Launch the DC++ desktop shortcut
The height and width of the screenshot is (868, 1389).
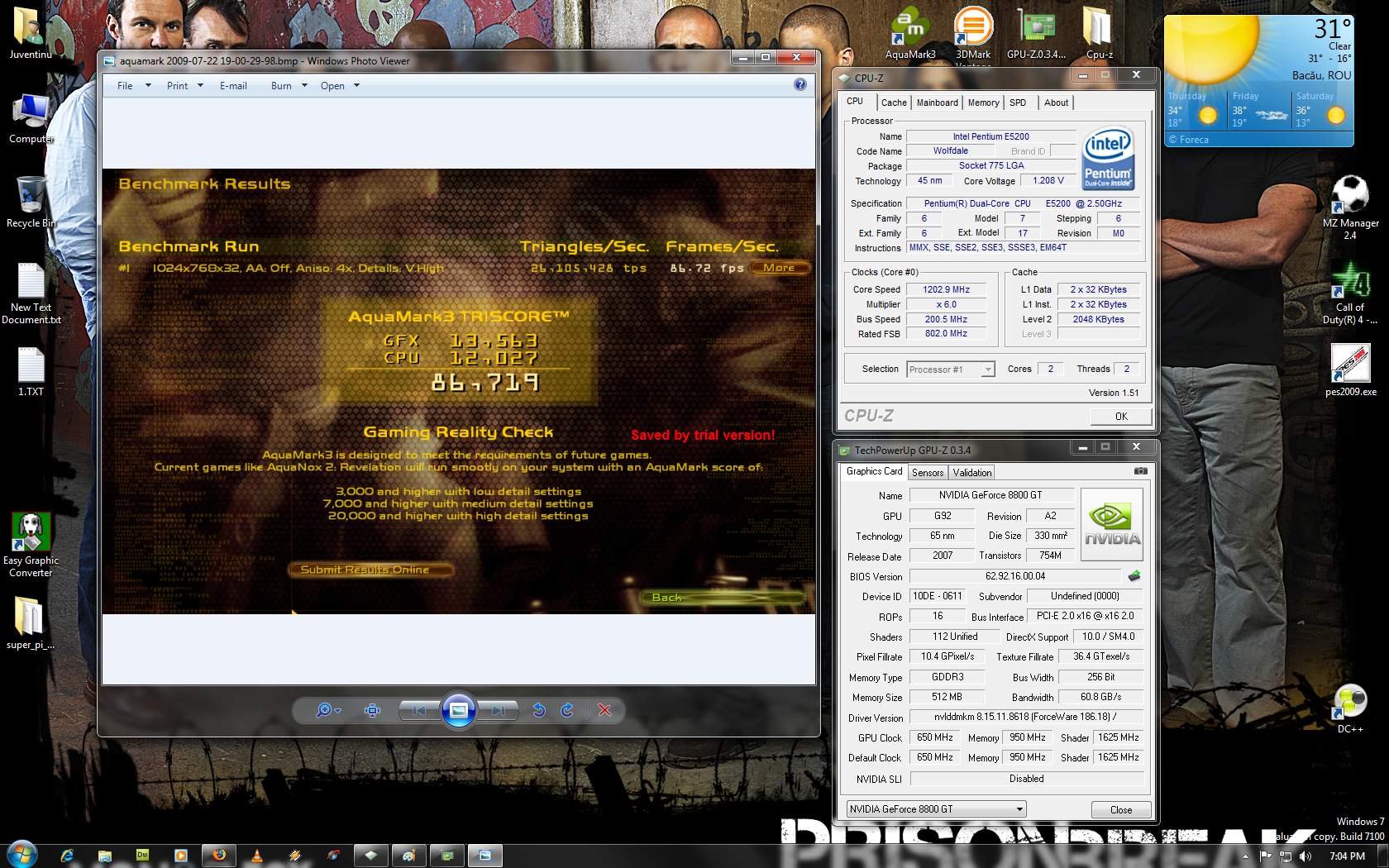(1350, 709)
